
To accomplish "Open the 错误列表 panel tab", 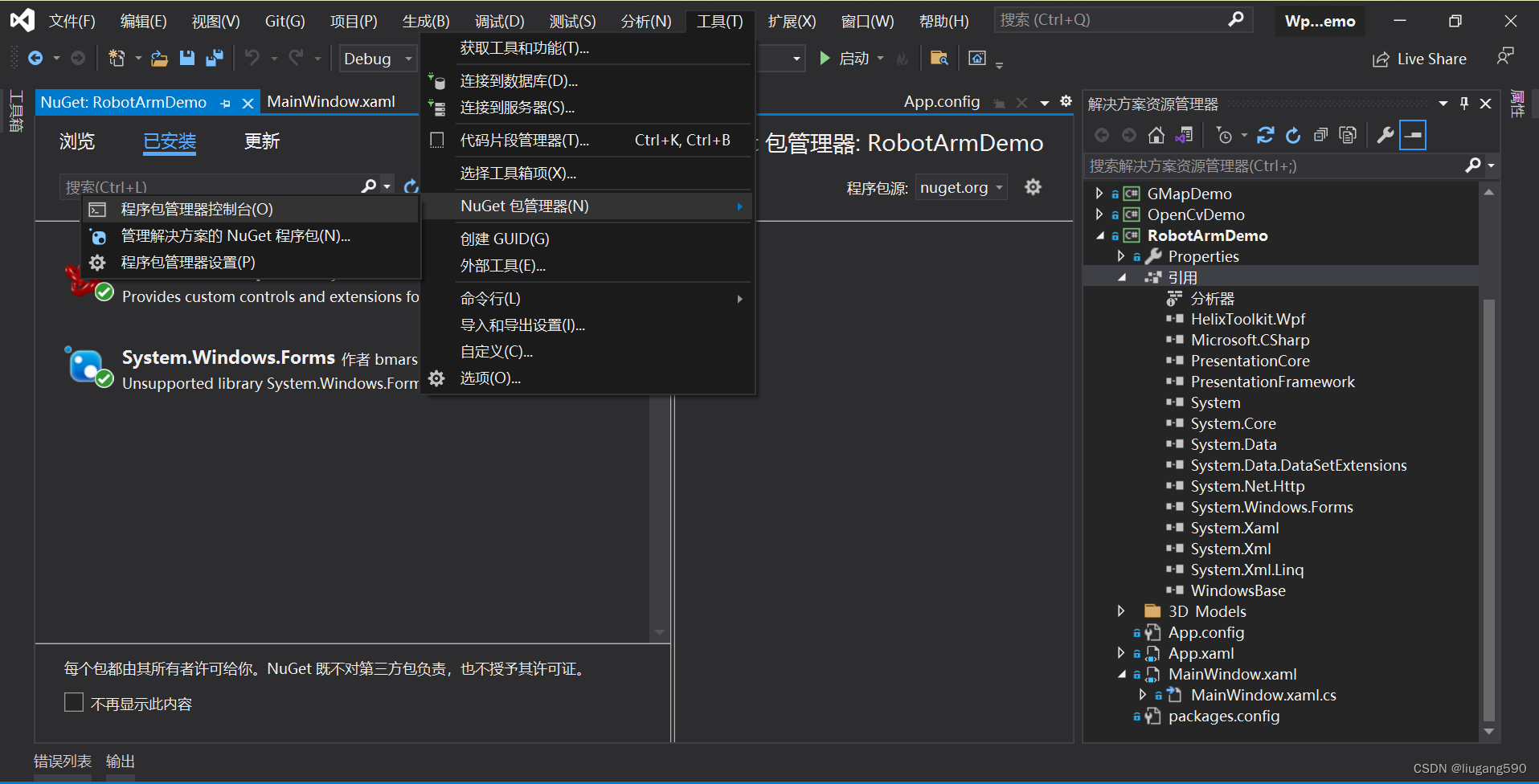I will coord(63,761).
